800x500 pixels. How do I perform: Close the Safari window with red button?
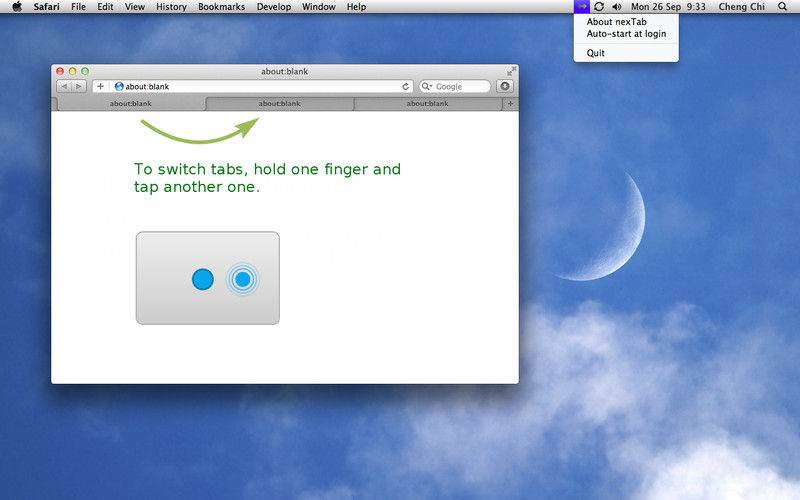click(60, 71)
